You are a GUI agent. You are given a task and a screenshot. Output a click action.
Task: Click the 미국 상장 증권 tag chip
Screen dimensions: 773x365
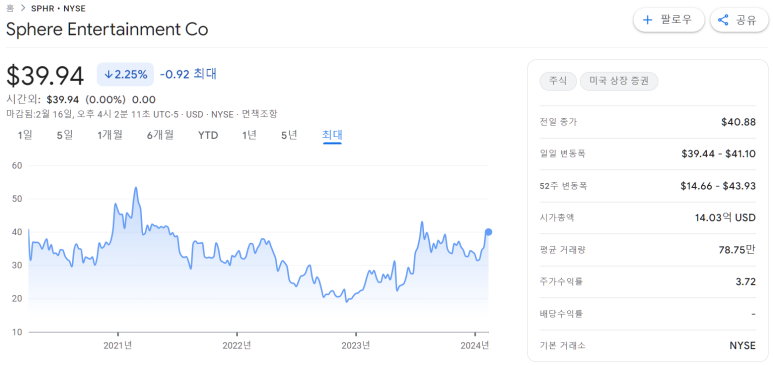[619, 82]
